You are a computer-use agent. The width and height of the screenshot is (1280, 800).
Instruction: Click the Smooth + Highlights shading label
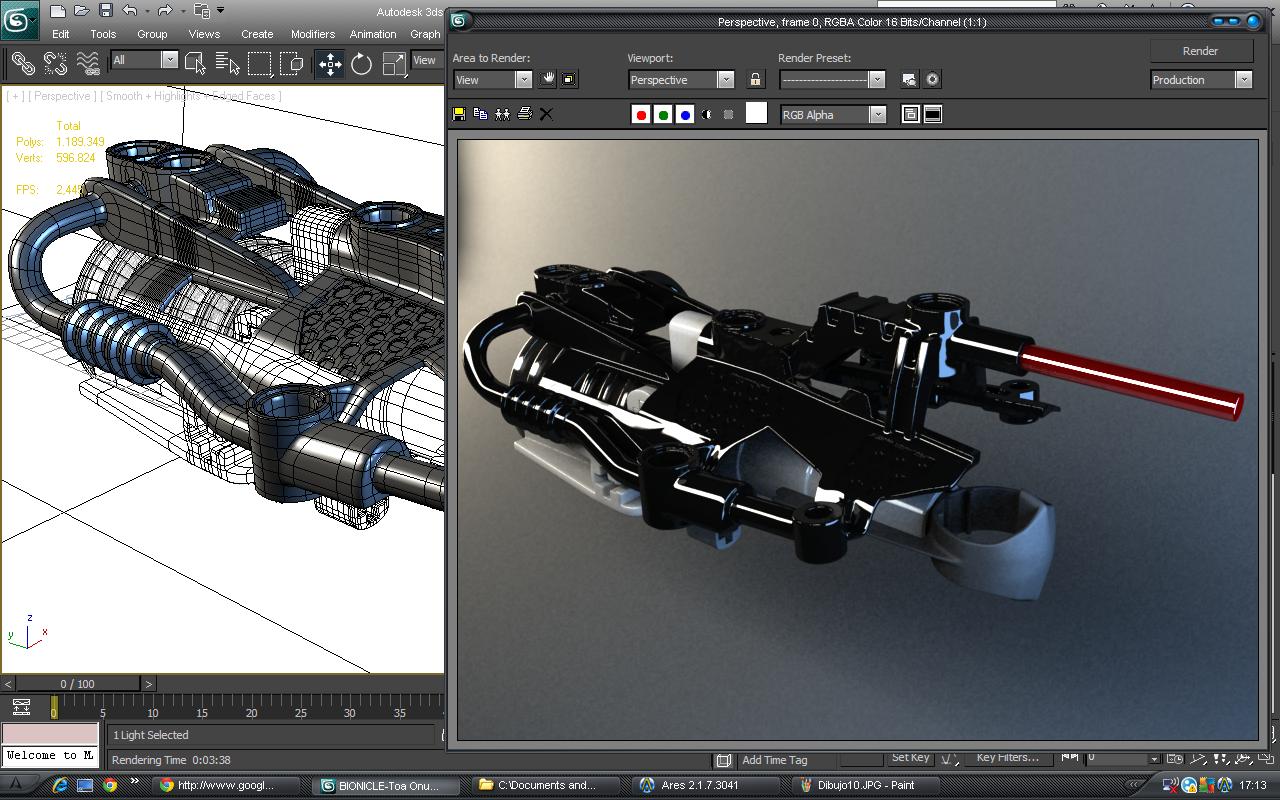click(191, 96)
